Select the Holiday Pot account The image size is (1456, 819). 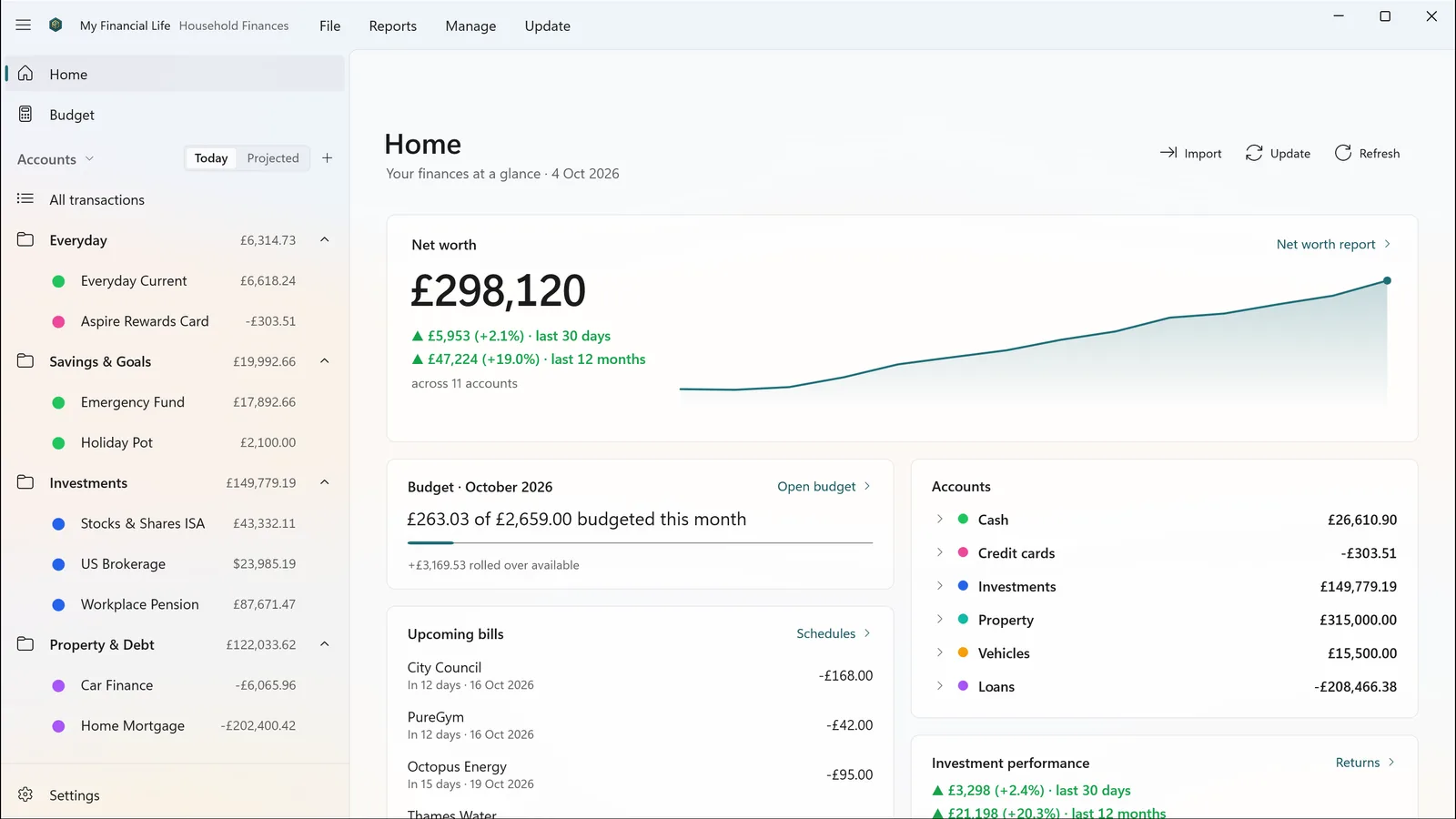(174, 442)
